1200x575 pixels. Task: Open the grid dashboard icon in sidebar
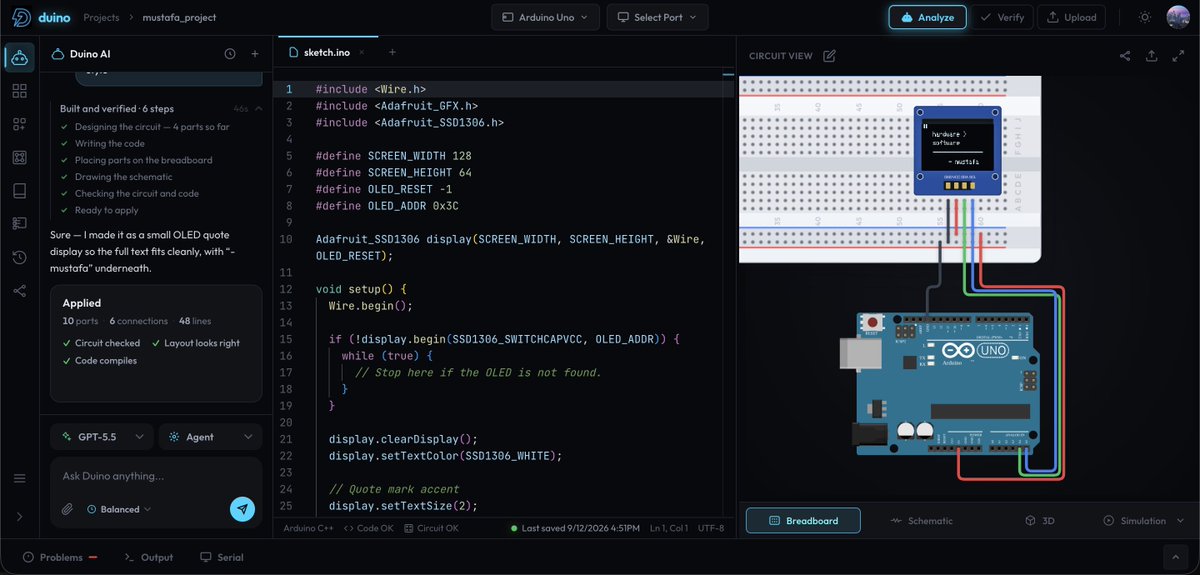(19, 91)
